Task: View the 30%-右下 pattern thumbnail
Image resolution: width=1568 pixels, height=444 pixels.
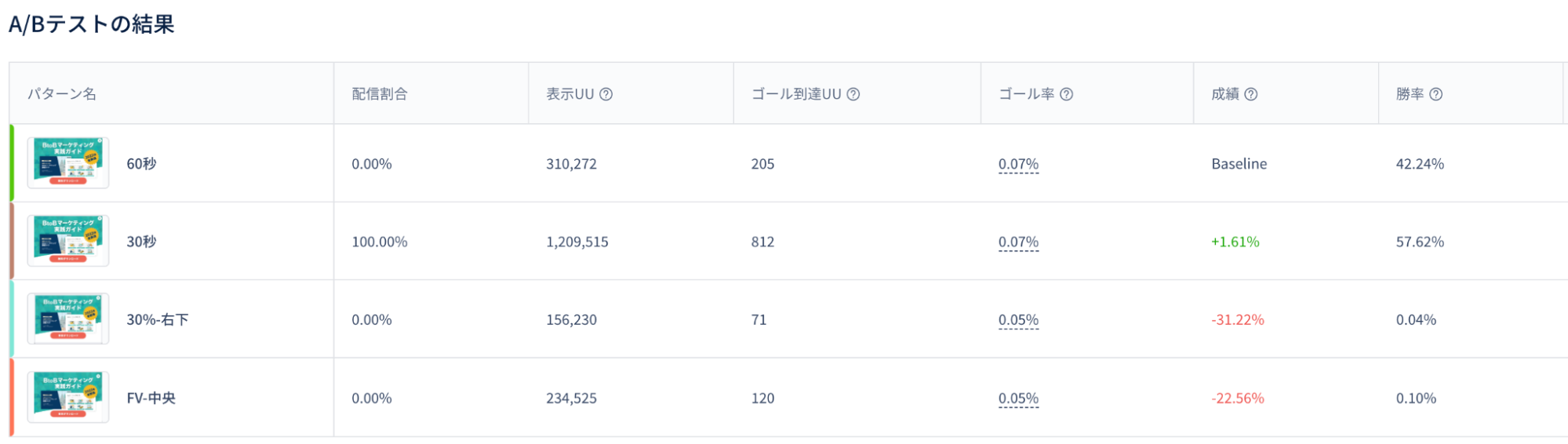Action: click(x=68, y=319)
